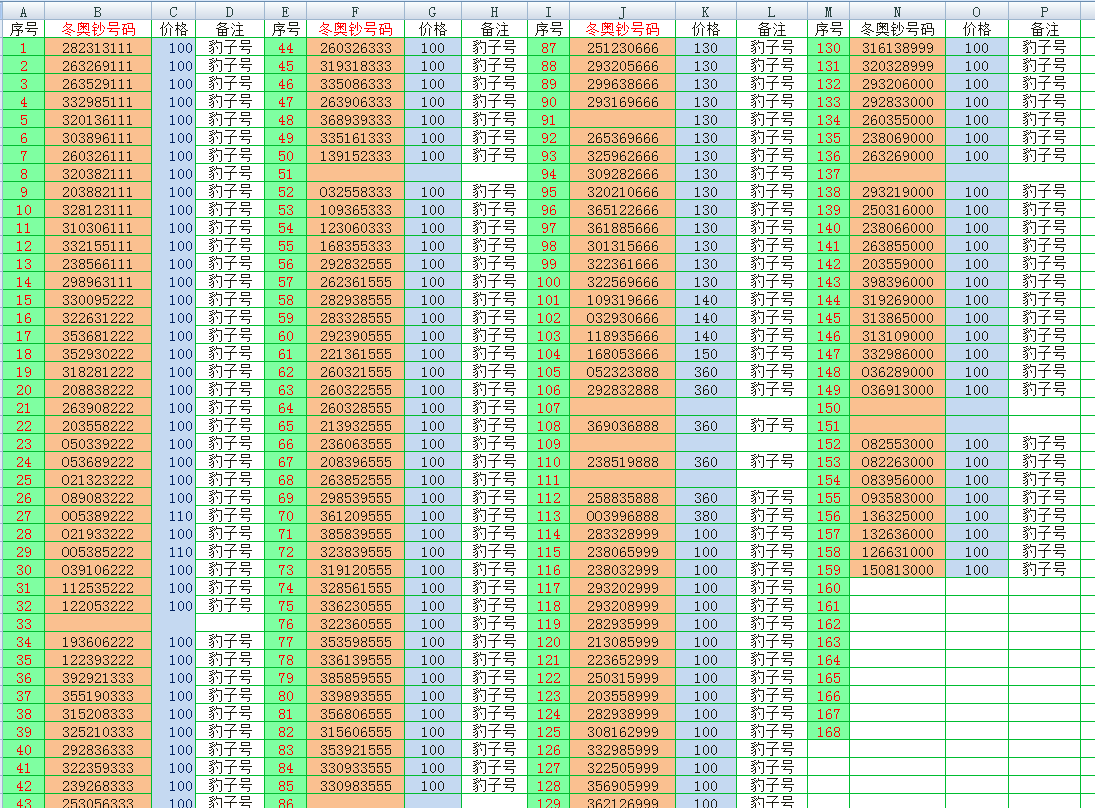
Task: Click cell containing 251230666
Action: [x=622, y=48]
